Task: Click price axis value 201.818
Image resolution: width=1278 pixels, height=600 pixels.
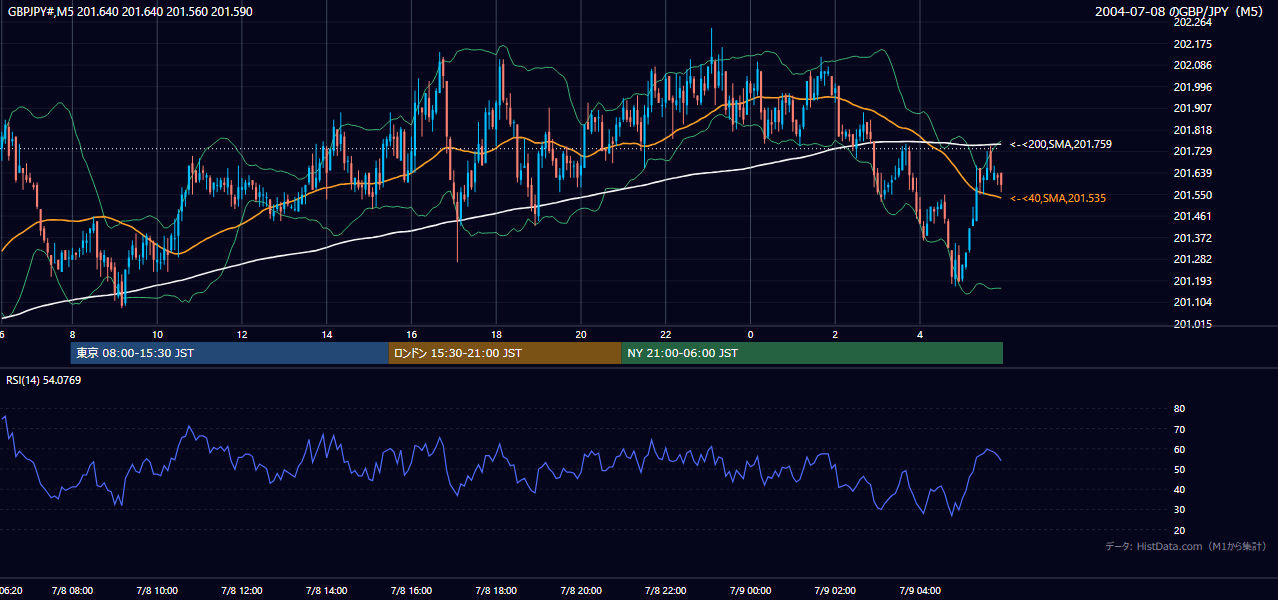Action: [1193, 130]
